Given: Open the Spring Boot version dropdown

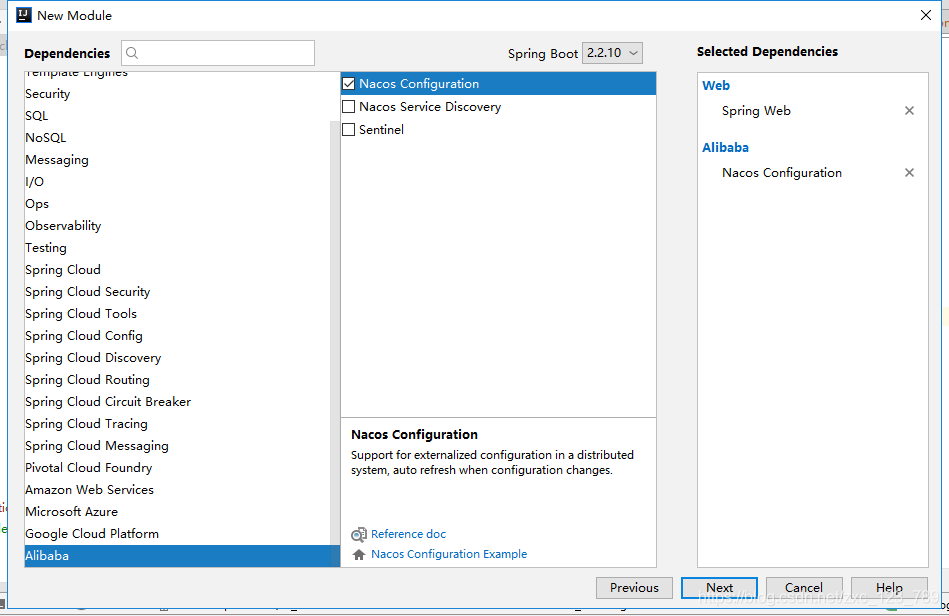Looking at the screenshot, I should tap(612, 53).
